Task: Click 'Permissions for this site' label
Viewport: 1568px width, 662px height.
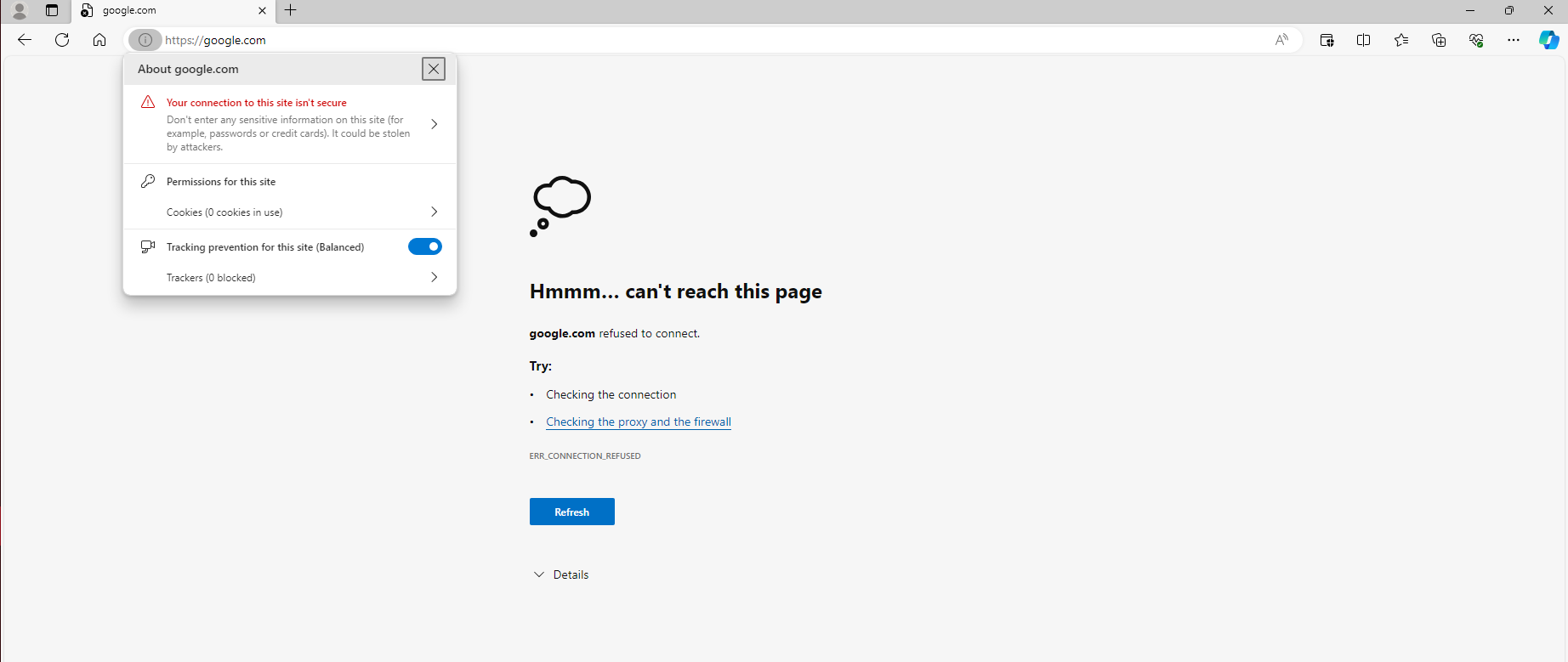Action: (221, 182)
